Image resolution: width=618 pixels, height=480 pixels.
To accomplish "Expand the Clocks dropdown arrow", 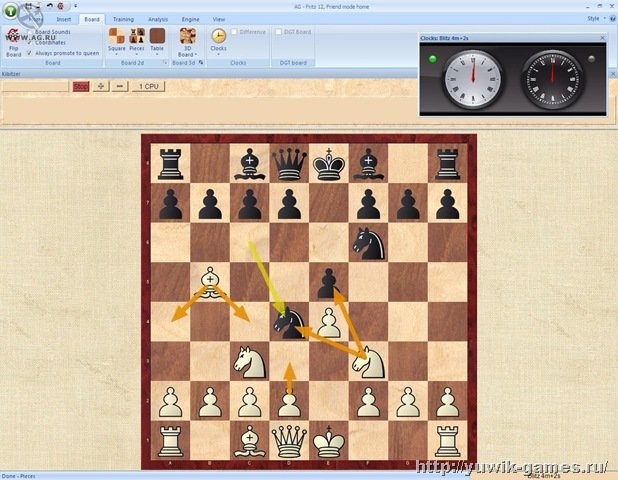I will pos(218,54).
